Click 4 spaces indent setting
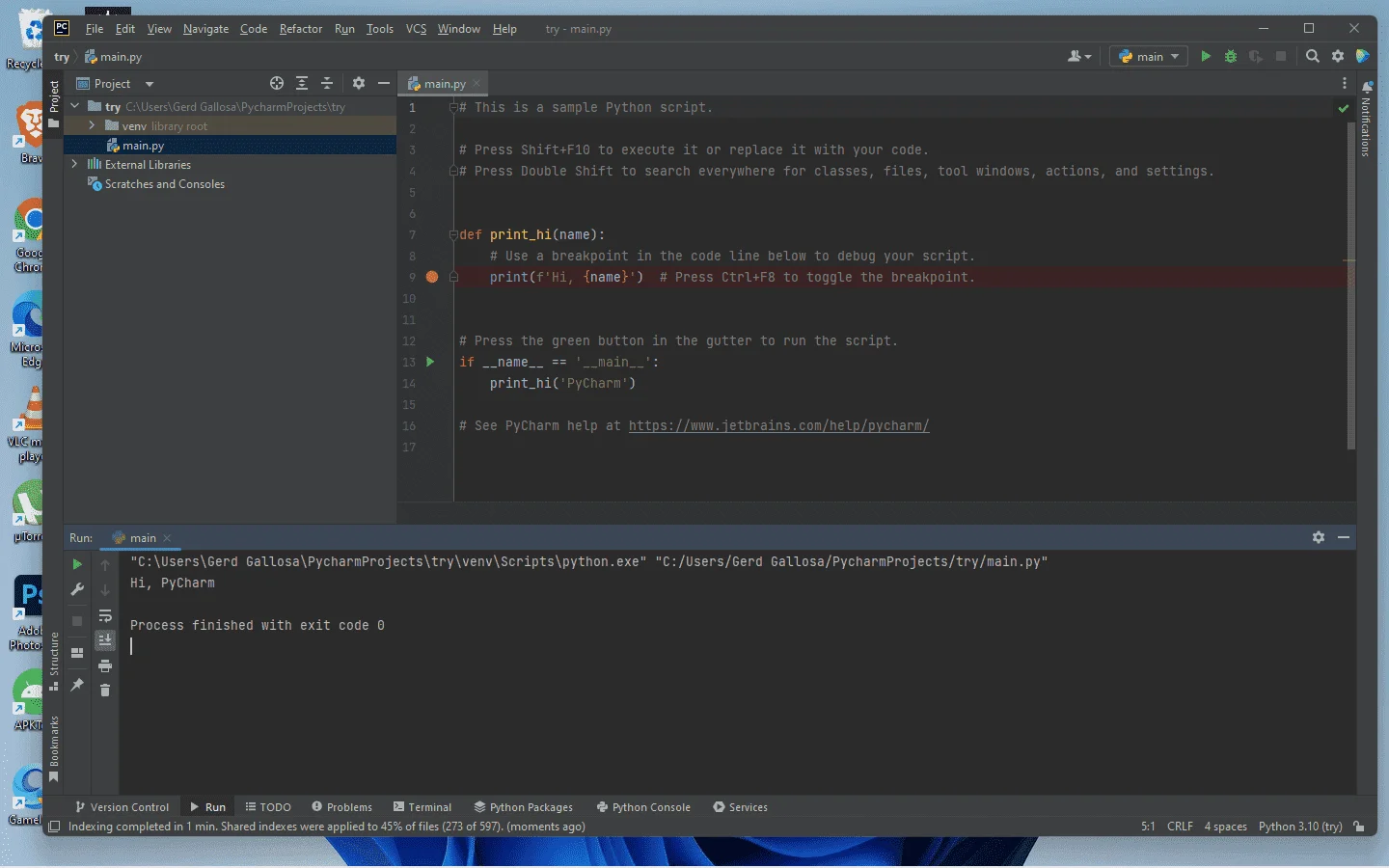This screenshot has width=1389, height=868. click(1225, 827)
